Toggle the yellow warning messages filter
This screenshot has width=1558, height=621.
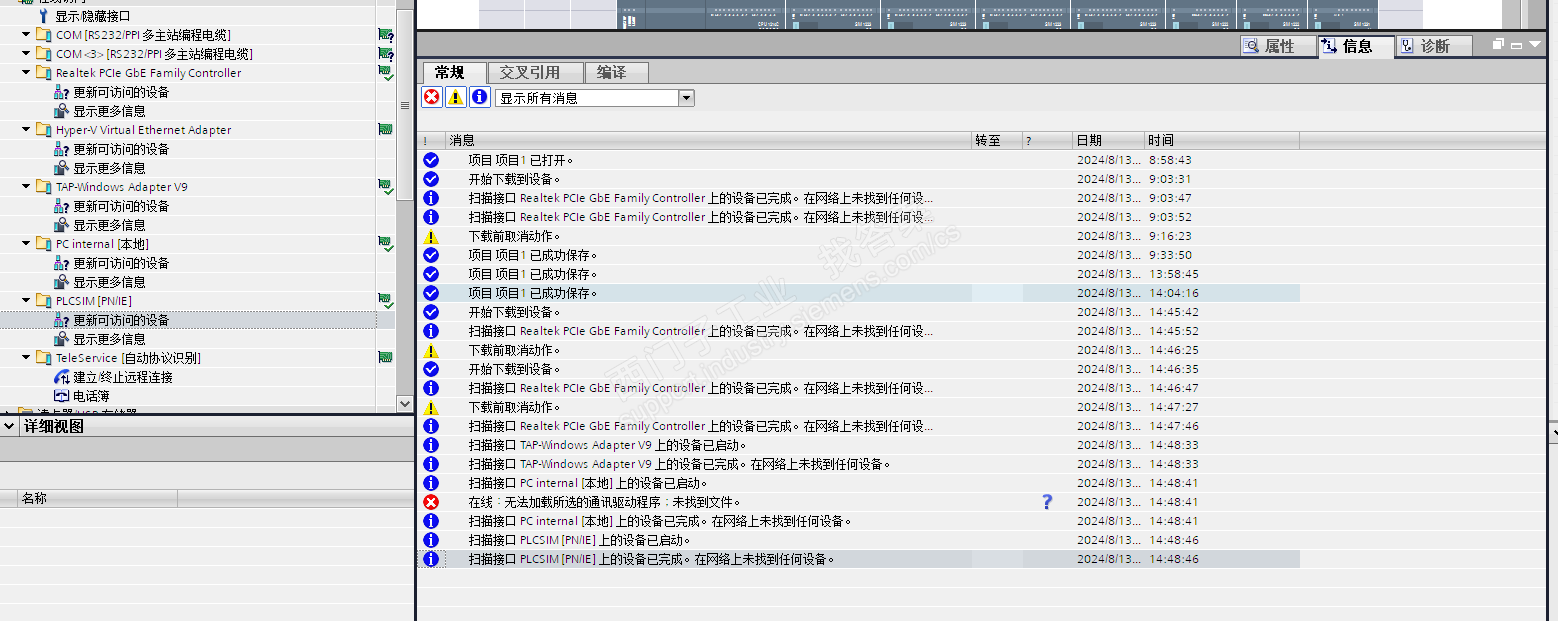tap(455, 97)
